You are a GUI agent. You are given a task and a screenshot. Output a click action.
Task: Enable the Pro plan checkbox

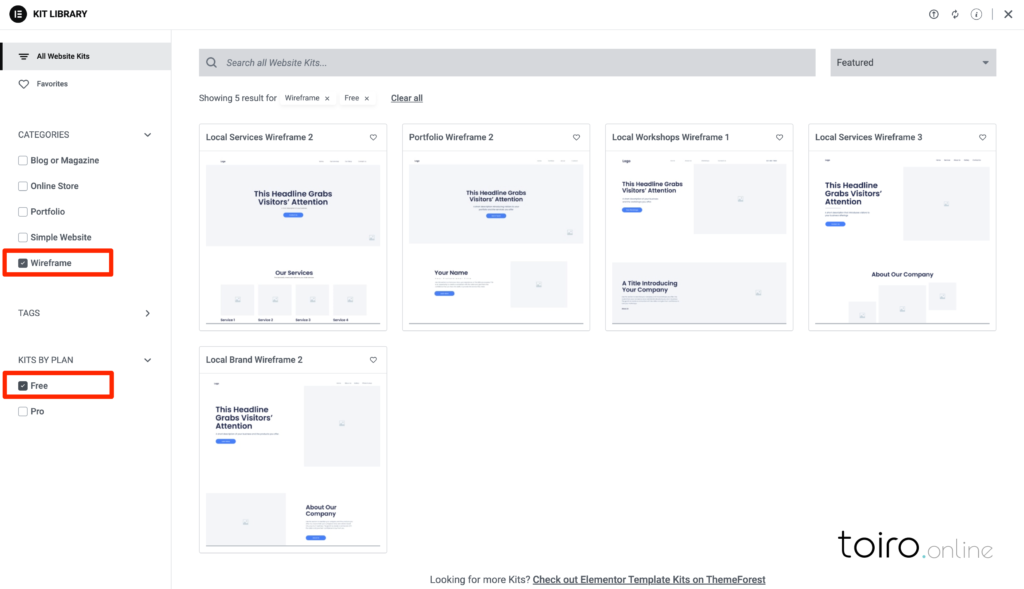click(x=23, y=412)
